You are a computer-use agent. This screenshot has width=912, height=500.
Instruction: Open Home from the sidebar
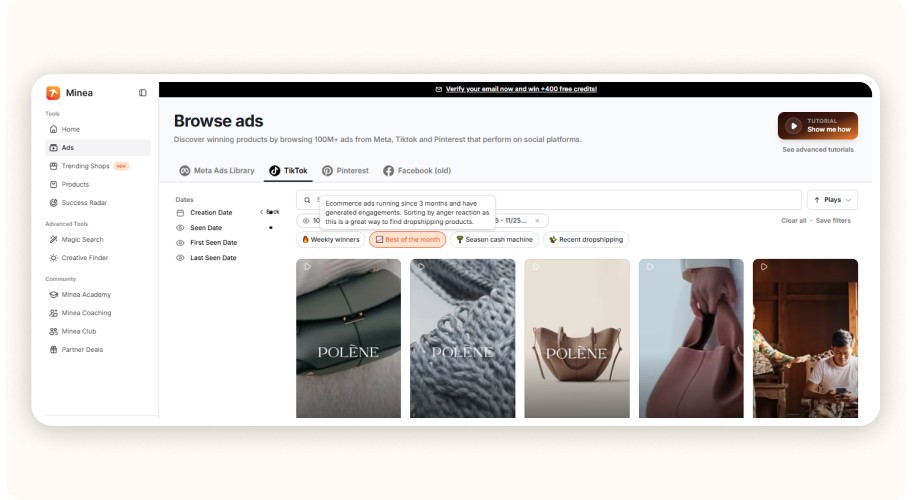(98, 129)
